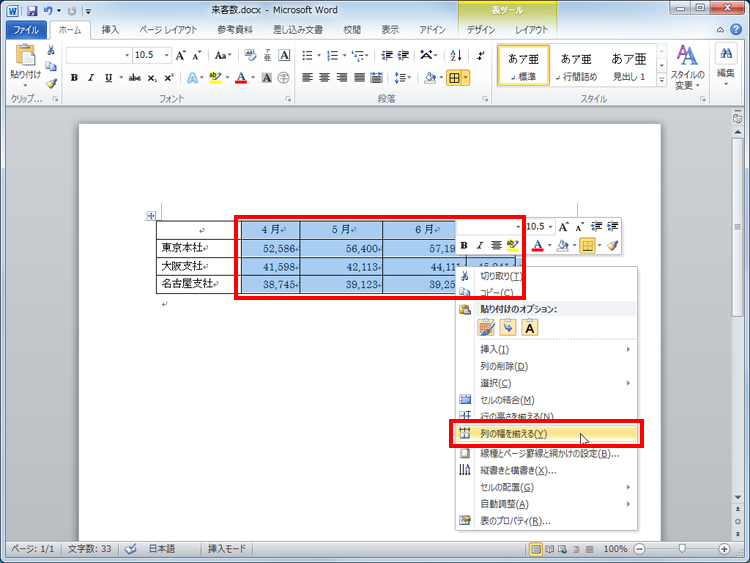
Task: Toggle Bold in the ribbon font group
Action: click(x=74, y=77)
